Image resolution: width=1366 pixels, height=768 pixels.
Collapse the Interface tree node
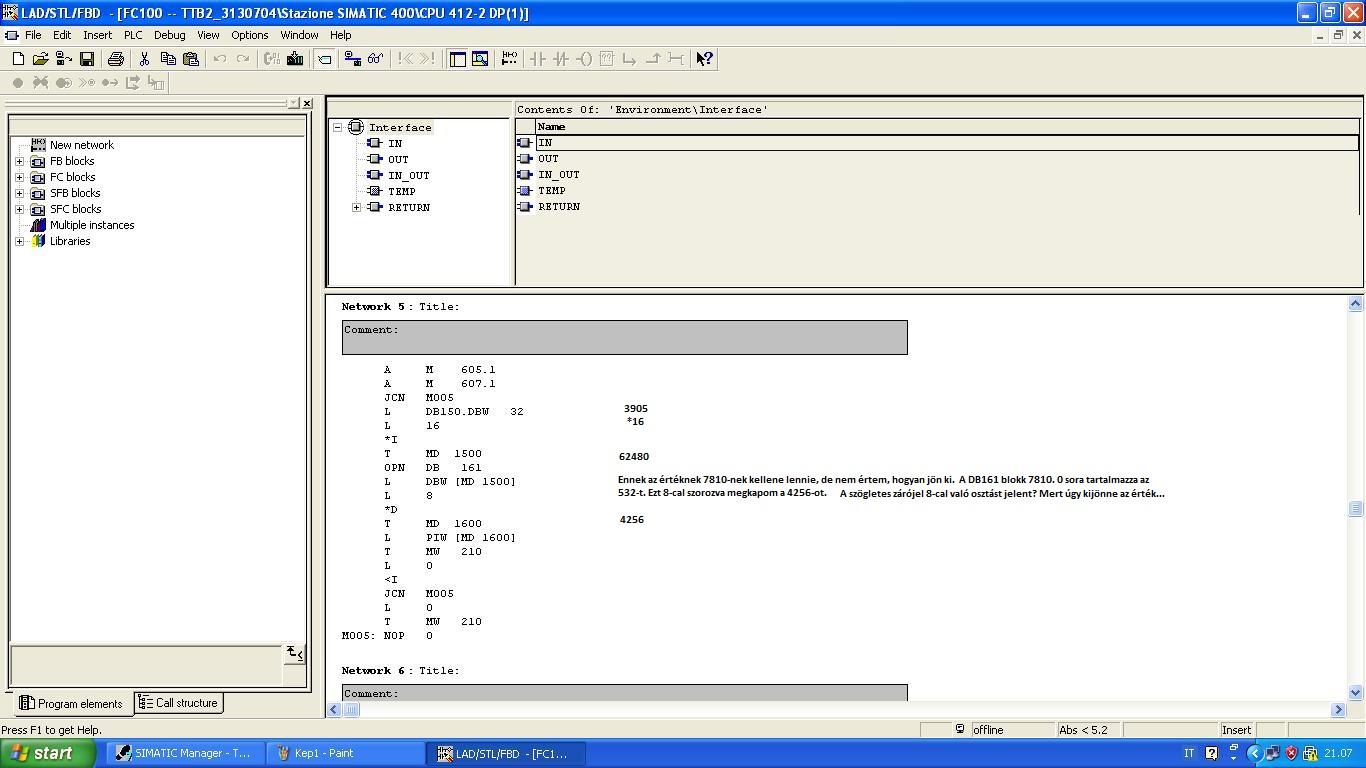coord(338,127)
